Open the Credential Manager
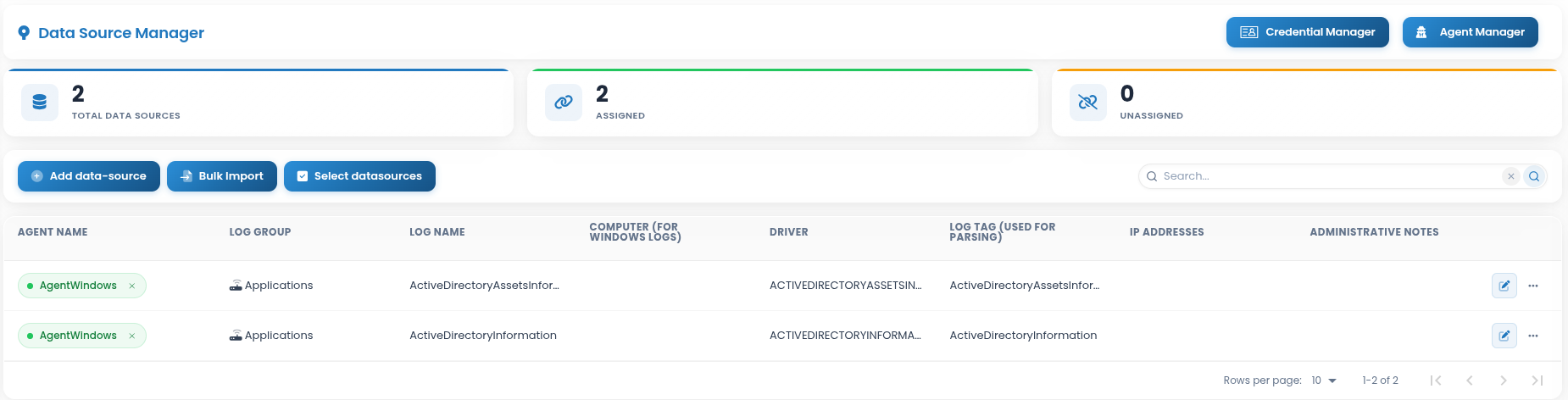The height and width of the screenshot is (400, 1568). click(x=1307, y=32)
